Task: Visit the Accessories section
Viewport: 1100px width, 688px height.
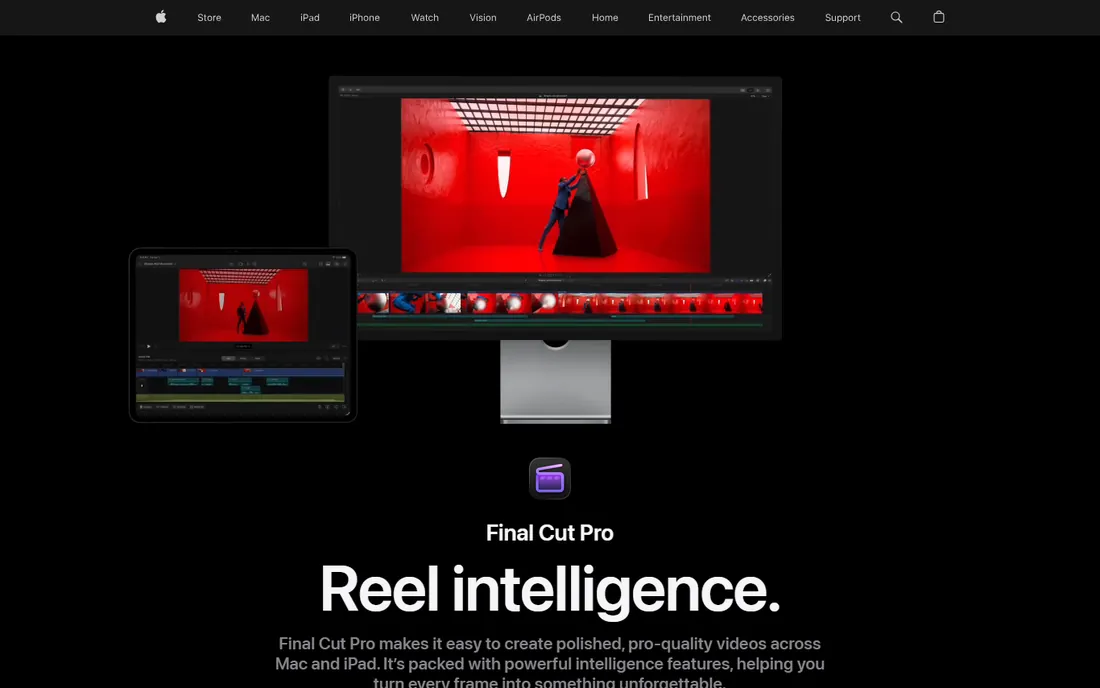Action: click(767, 18)
